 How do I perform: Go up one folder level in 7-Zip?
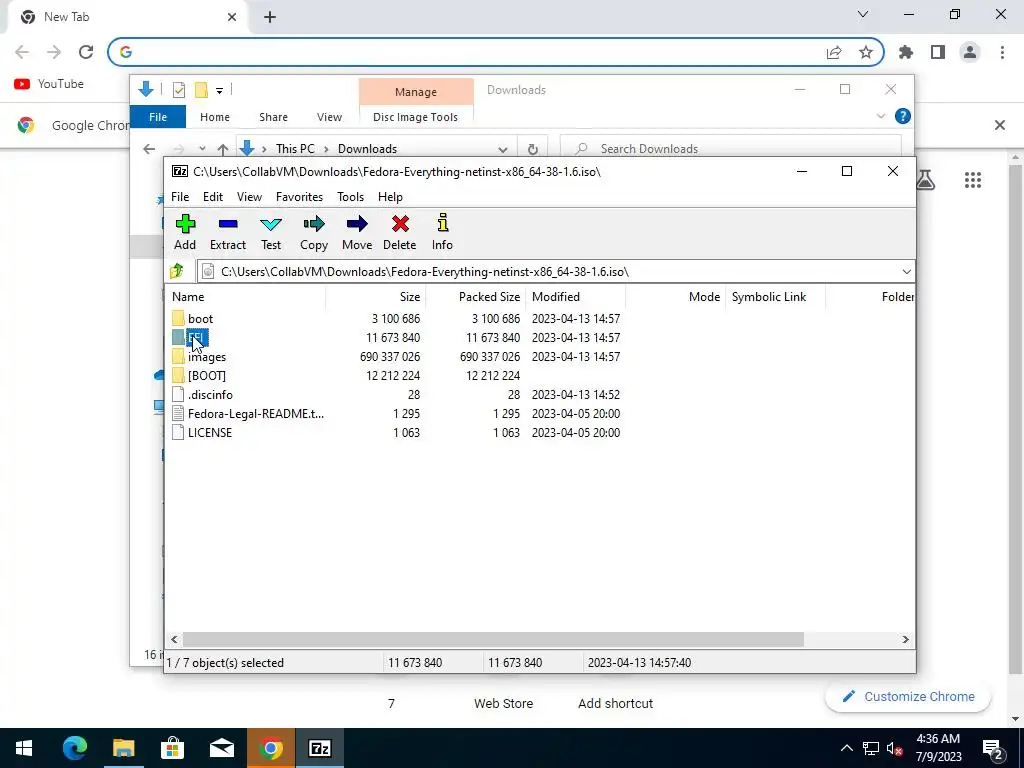click(177, 271)
